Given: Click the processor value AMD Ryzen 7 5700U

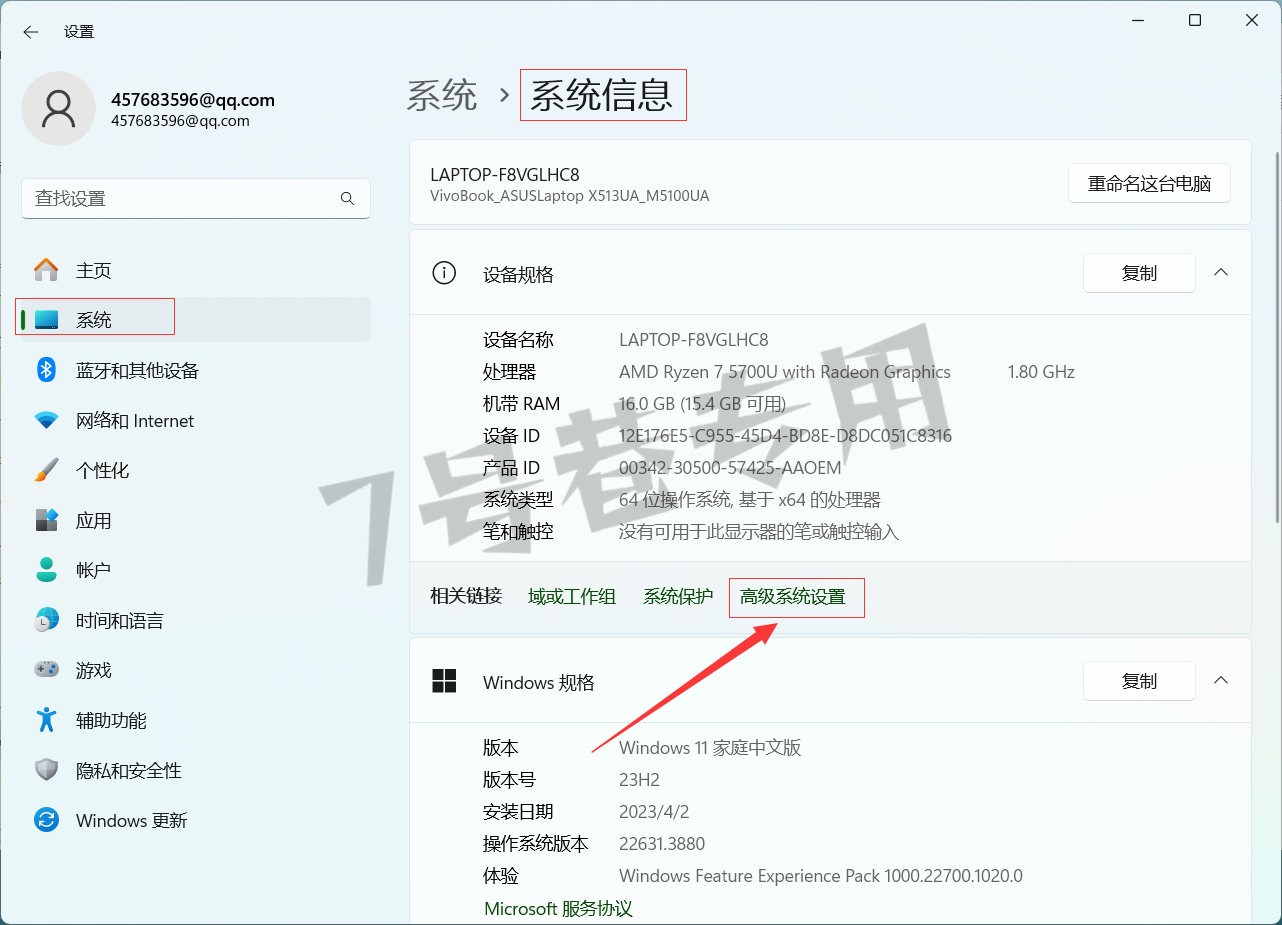Looking at the screenshot, I should pos(785,372).
